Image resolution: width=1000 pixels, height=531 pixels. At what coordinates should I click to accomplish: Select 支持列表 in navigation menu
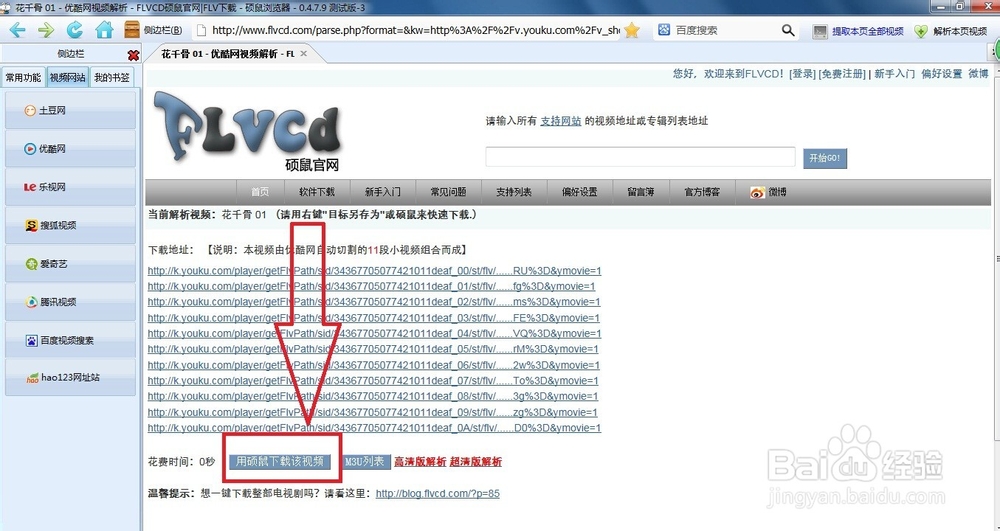point(514,192)
